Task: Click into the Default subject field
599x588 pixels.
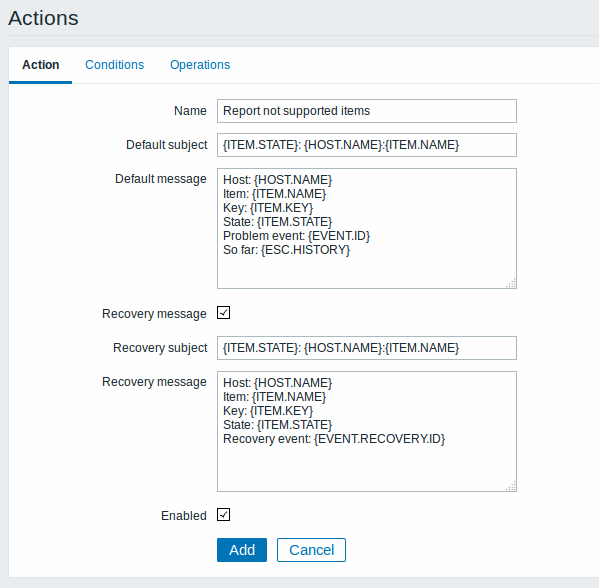Action: point(367,145)
